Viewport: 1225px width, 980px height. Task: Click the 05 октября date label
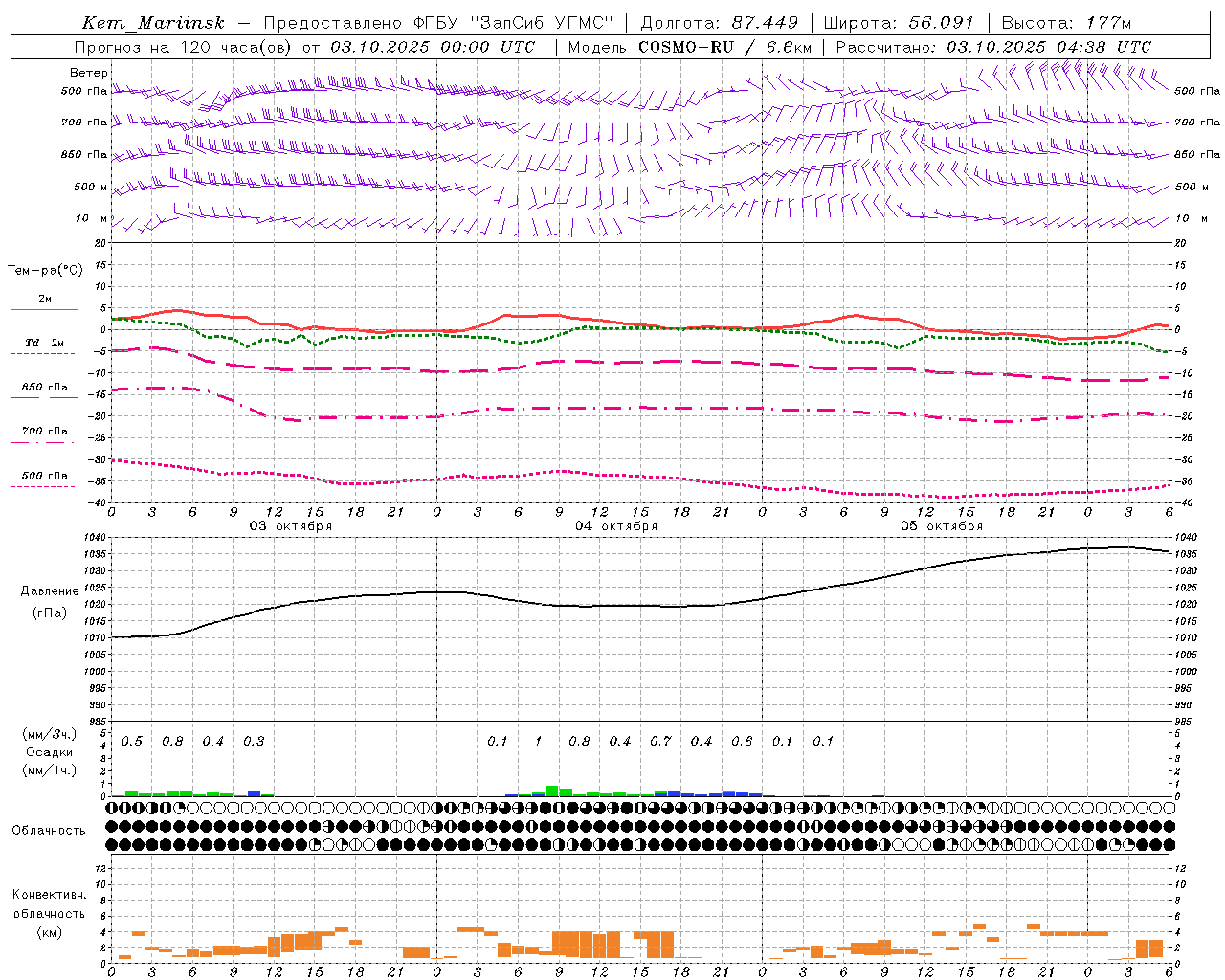(x=942, y=526)
